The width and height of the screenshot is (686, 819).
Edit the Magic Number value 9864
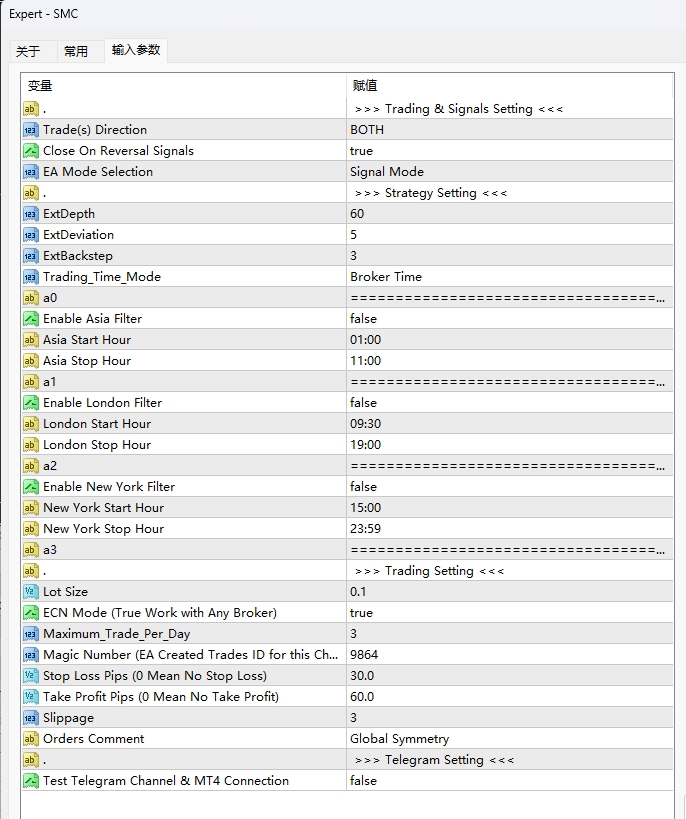[510, 654]
